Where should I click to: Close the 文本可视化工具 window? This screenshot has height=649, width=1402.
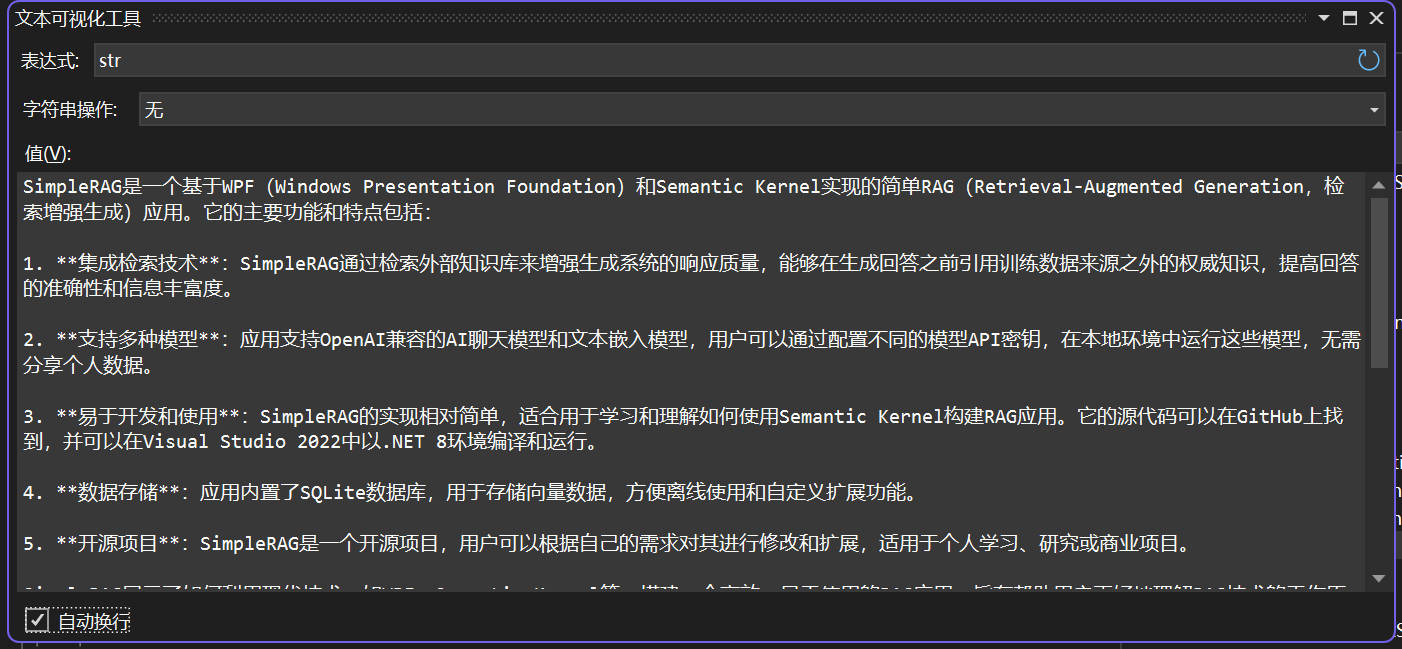pos(1376,18)
